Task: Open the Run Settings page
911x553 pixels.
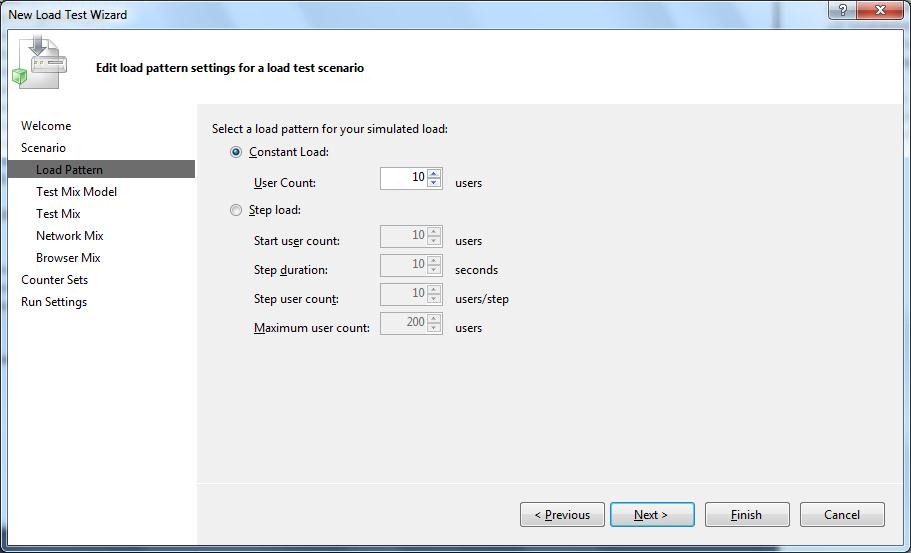Action: coord(54,302)
